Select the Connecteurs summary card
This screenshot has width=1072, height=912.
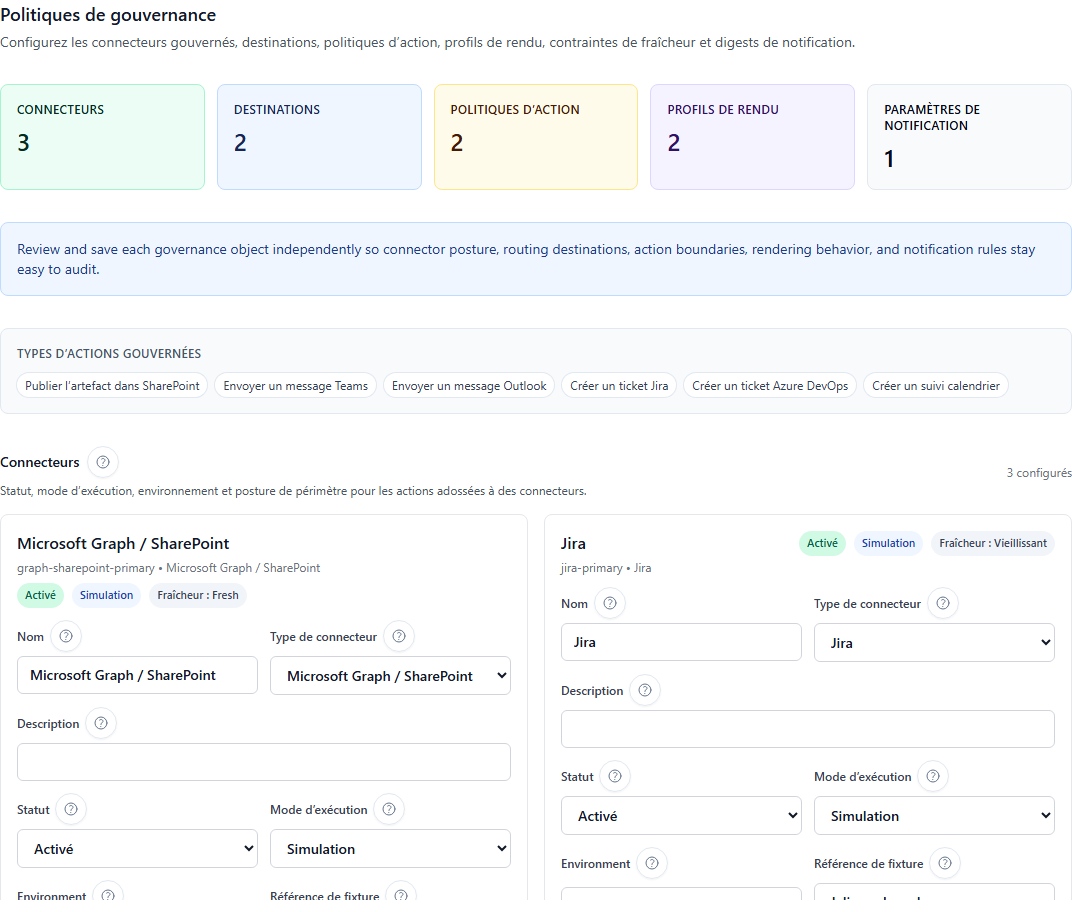[x=102, y=137]
